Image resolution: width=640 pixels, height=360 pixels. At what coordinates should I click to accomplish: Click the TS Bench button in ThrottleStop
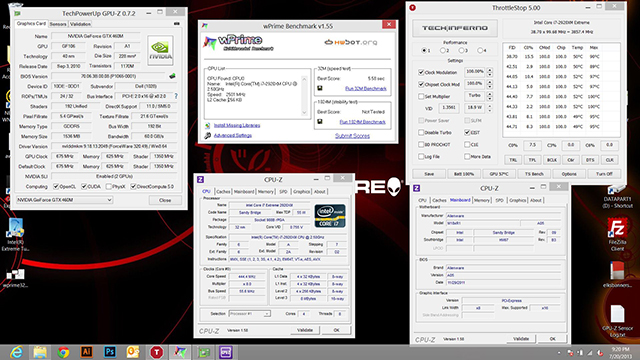(534, 174)
